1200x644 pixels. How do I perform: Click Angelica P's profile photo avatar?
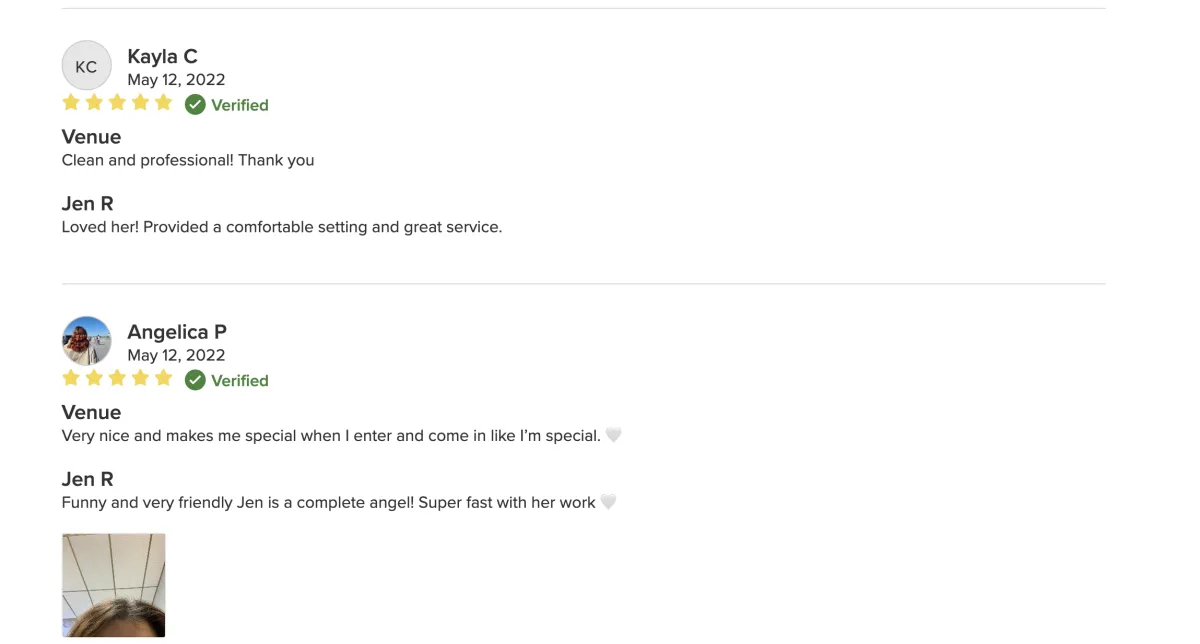[x=86, y=341]
